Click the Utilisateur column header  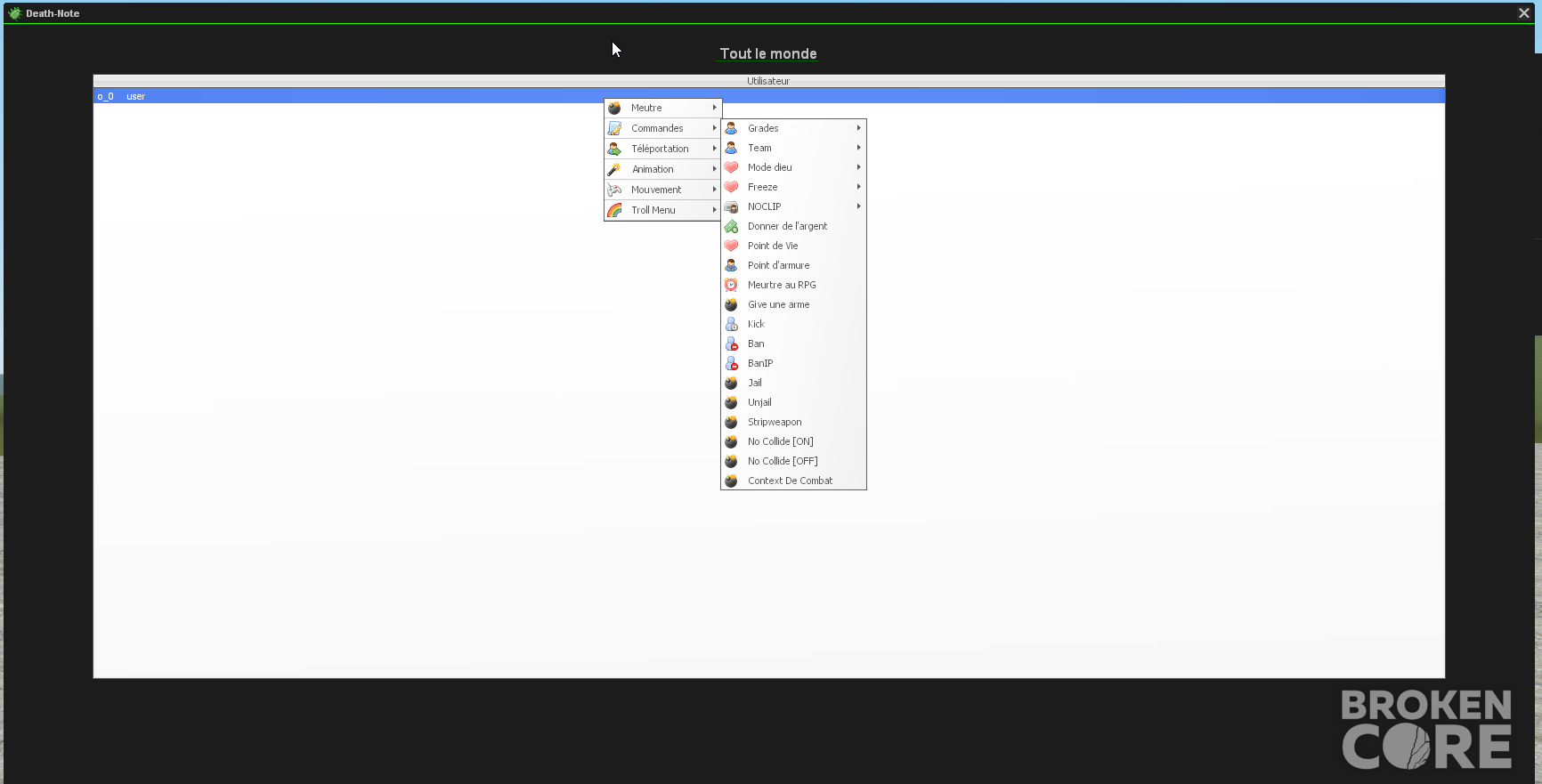click(x=769, y=81)
